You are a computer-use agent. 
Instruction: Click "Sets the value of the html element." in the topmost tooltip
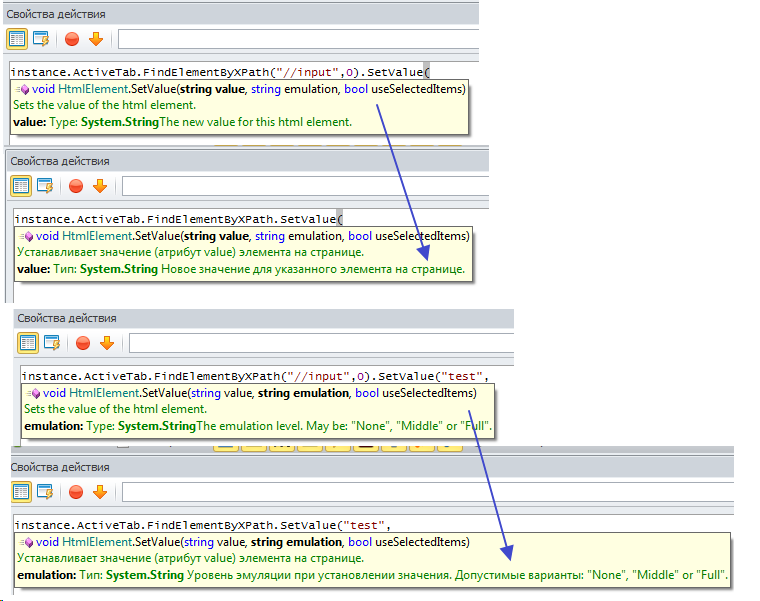pos(105,105)
